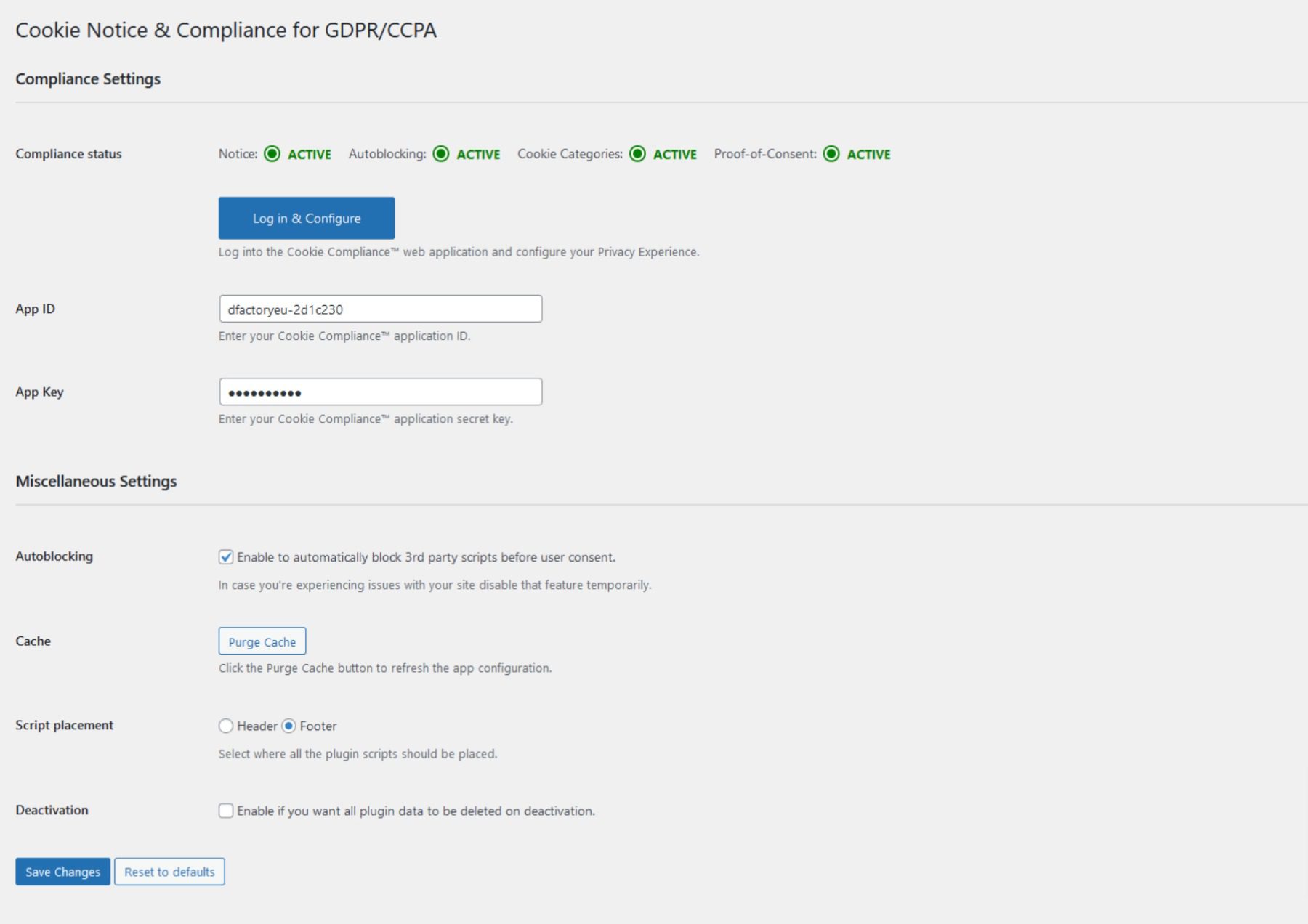
Task: Reset settings to defaults
Action: (169, 872)
